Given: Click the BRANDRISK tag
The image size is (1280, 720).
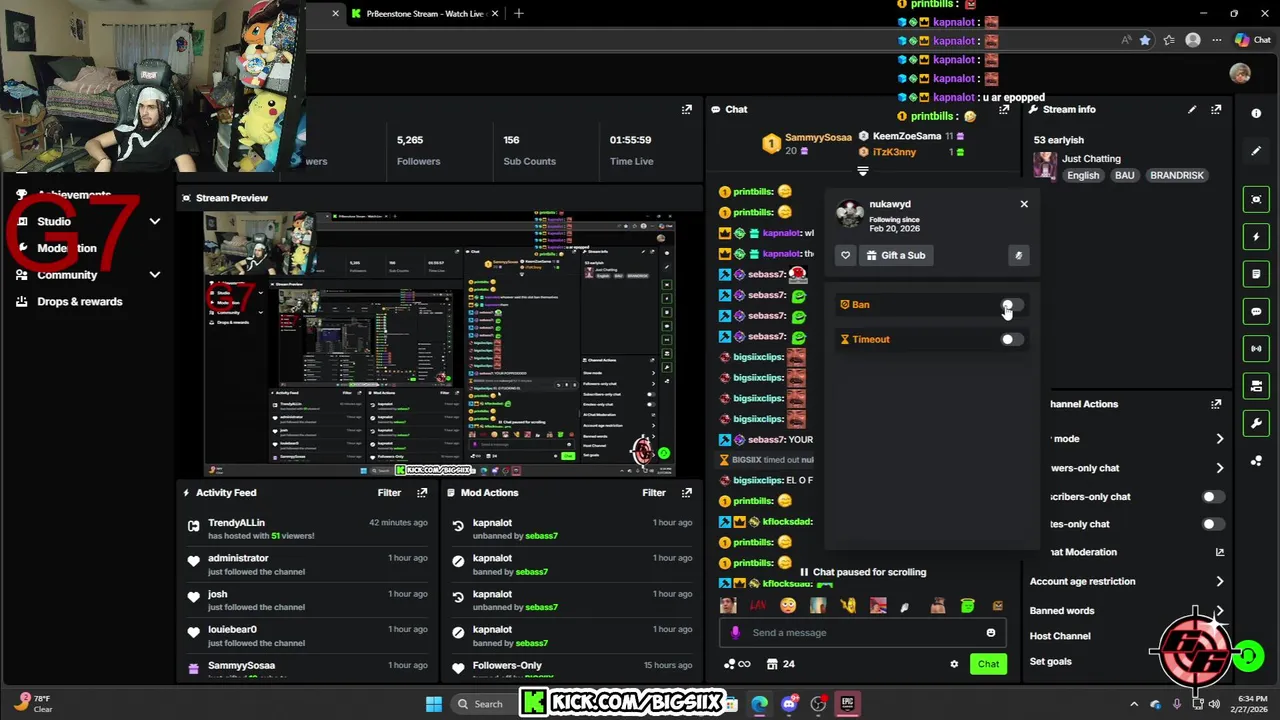Looking at the screenshot, I should coord(1176,175).
